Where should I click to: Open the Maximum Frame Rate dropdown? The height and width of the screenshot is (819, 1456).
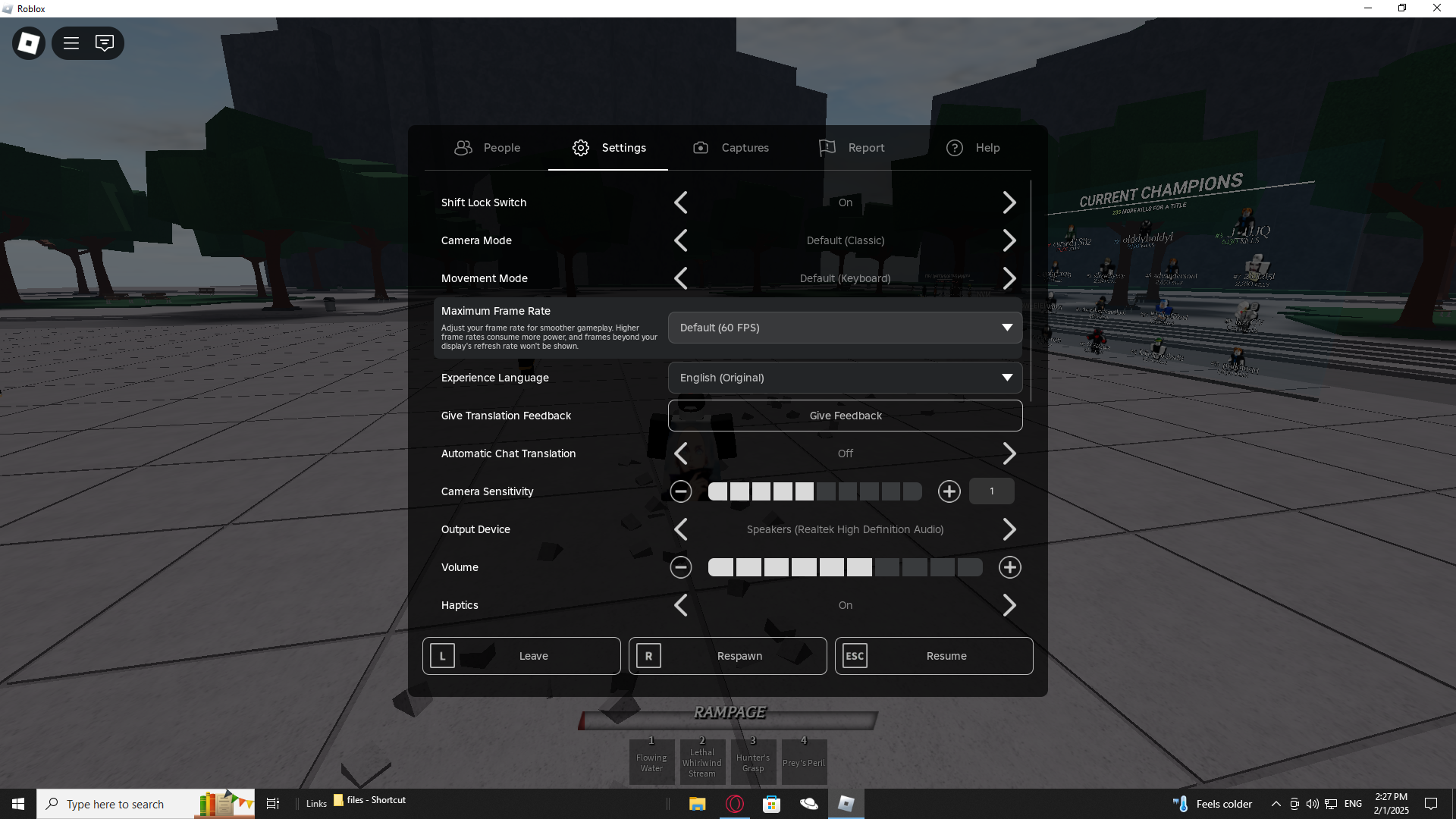[845, 328]
